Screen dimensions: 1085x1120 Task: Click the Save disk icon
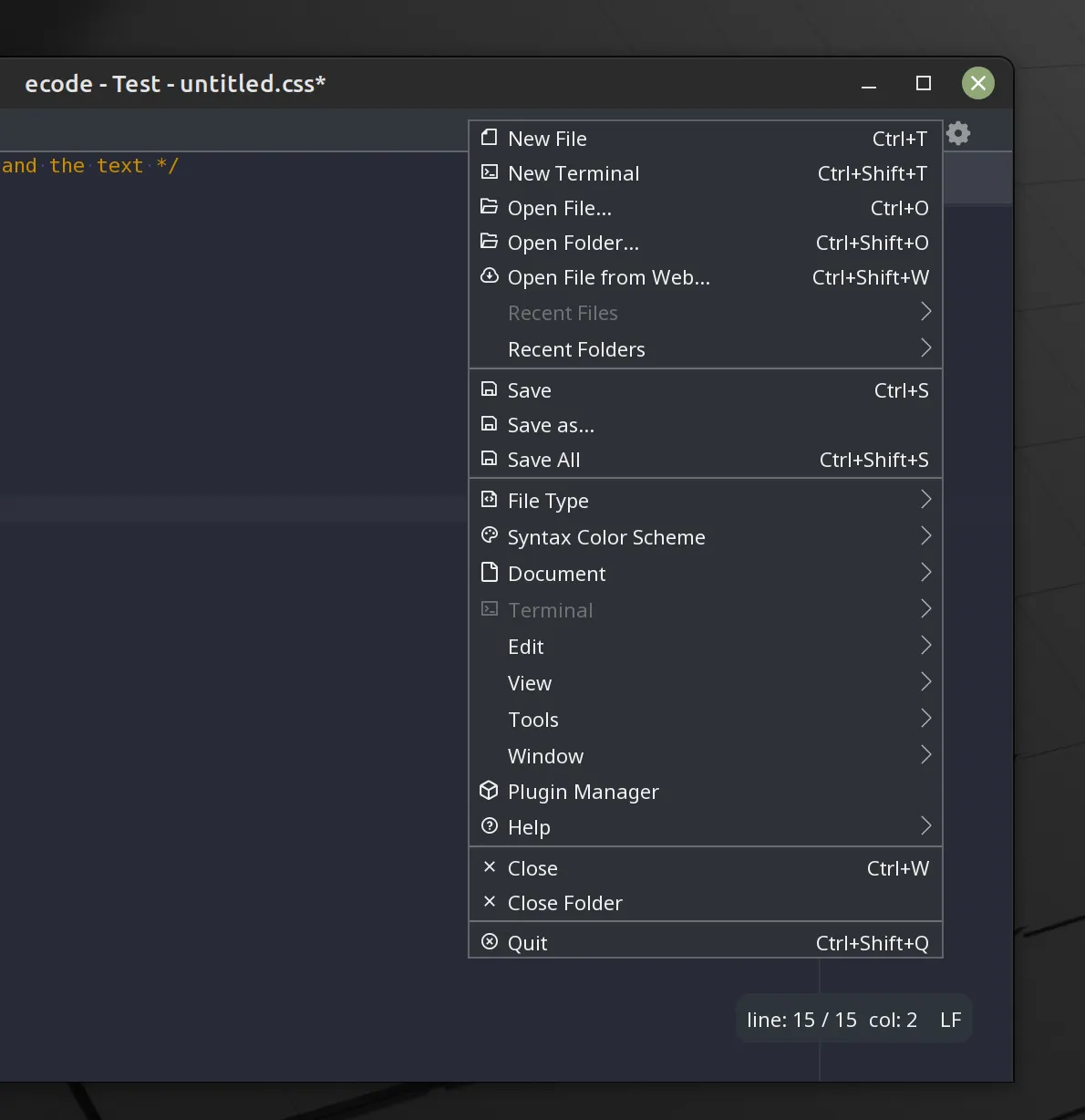tap(490, 389)
